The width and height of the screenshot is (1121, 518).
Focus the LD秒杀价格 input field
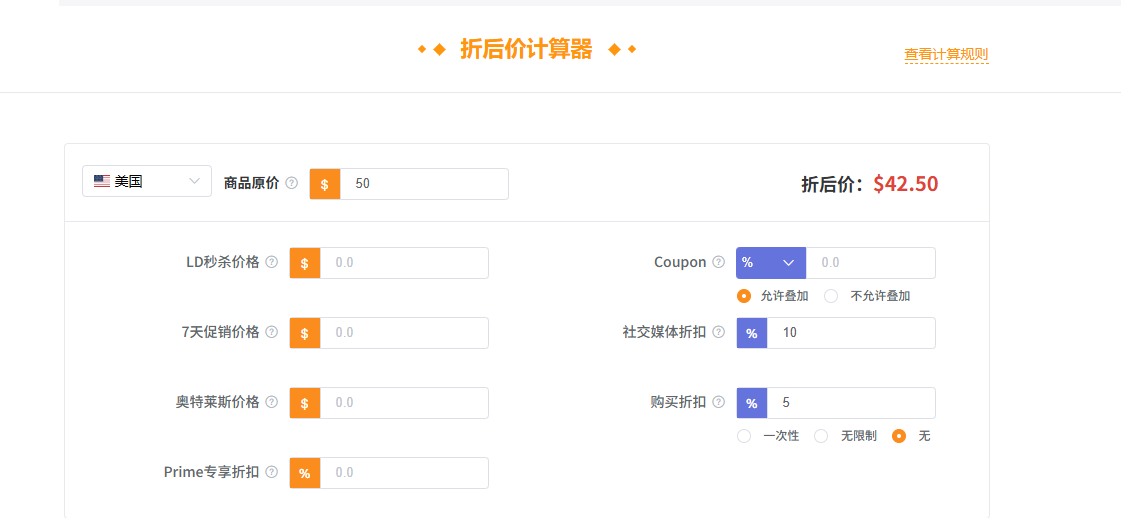click(404, 263)
